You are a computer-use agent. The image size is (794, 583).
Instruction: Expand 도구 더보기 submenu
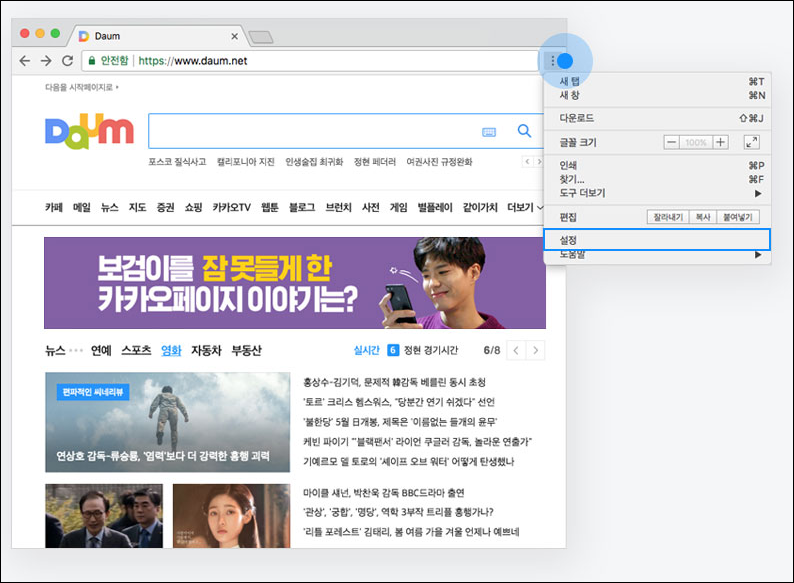[657, 193]
